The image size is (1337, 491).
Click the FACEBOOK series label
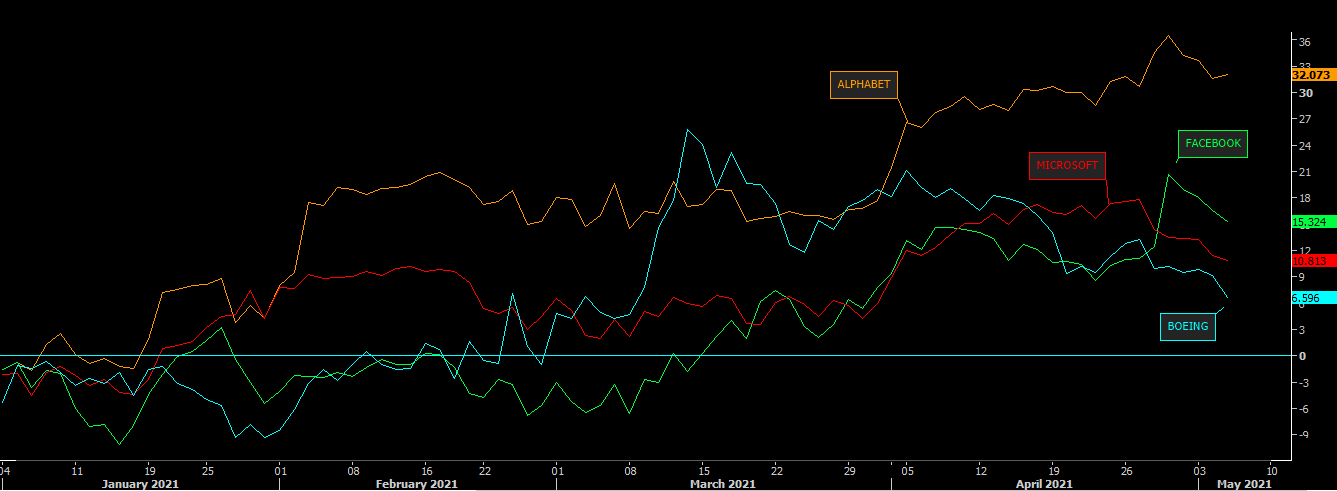pos(1213,144)
